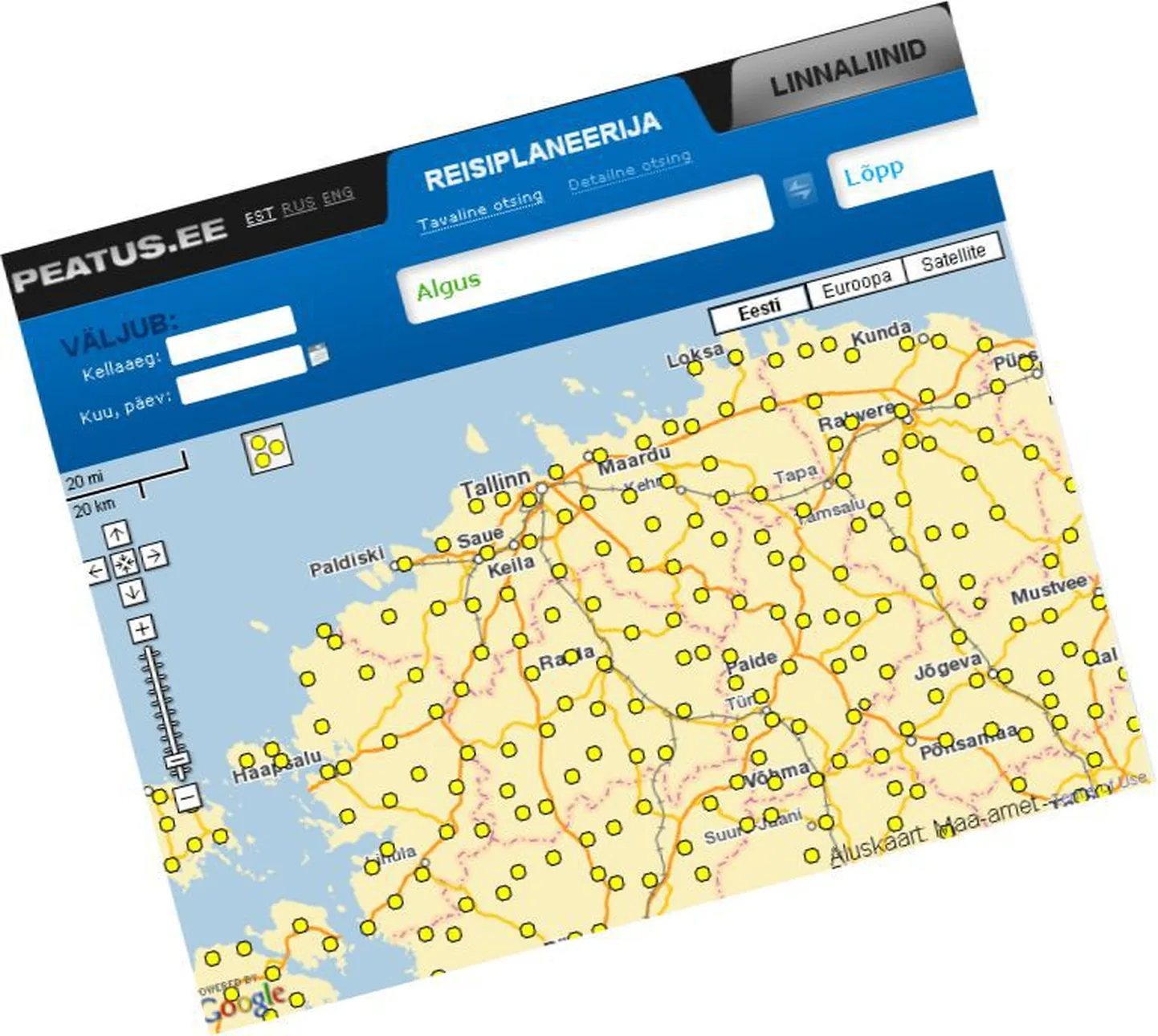Viewport: 1158px width, 1036px height.
Task: Pan the map left with arrow
Action: [x=97, y=570]
